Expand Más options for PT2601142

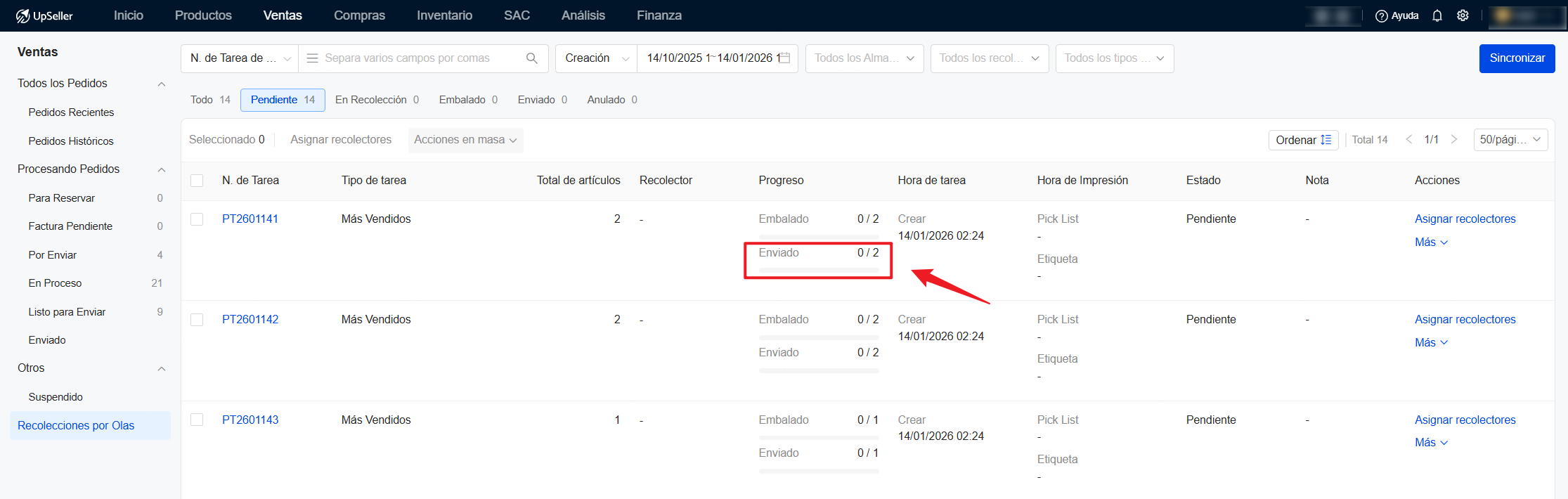pyautogui.click(x=1431, y=343)
